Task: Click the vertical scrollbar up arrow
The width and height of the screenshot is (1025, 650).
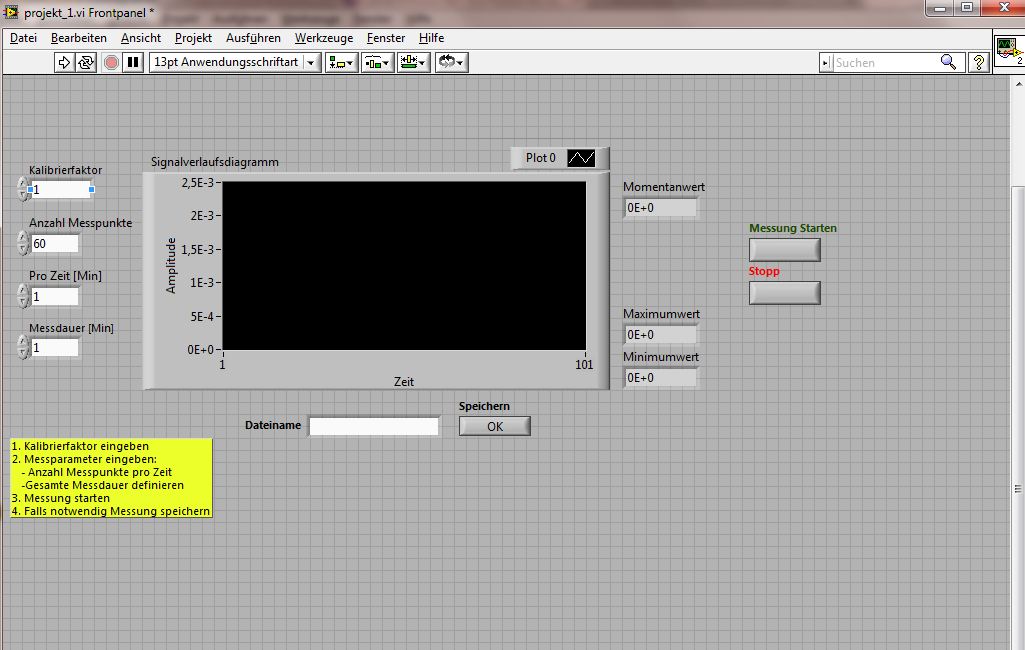Action: pyautogui.click(x=1018, y=84)
